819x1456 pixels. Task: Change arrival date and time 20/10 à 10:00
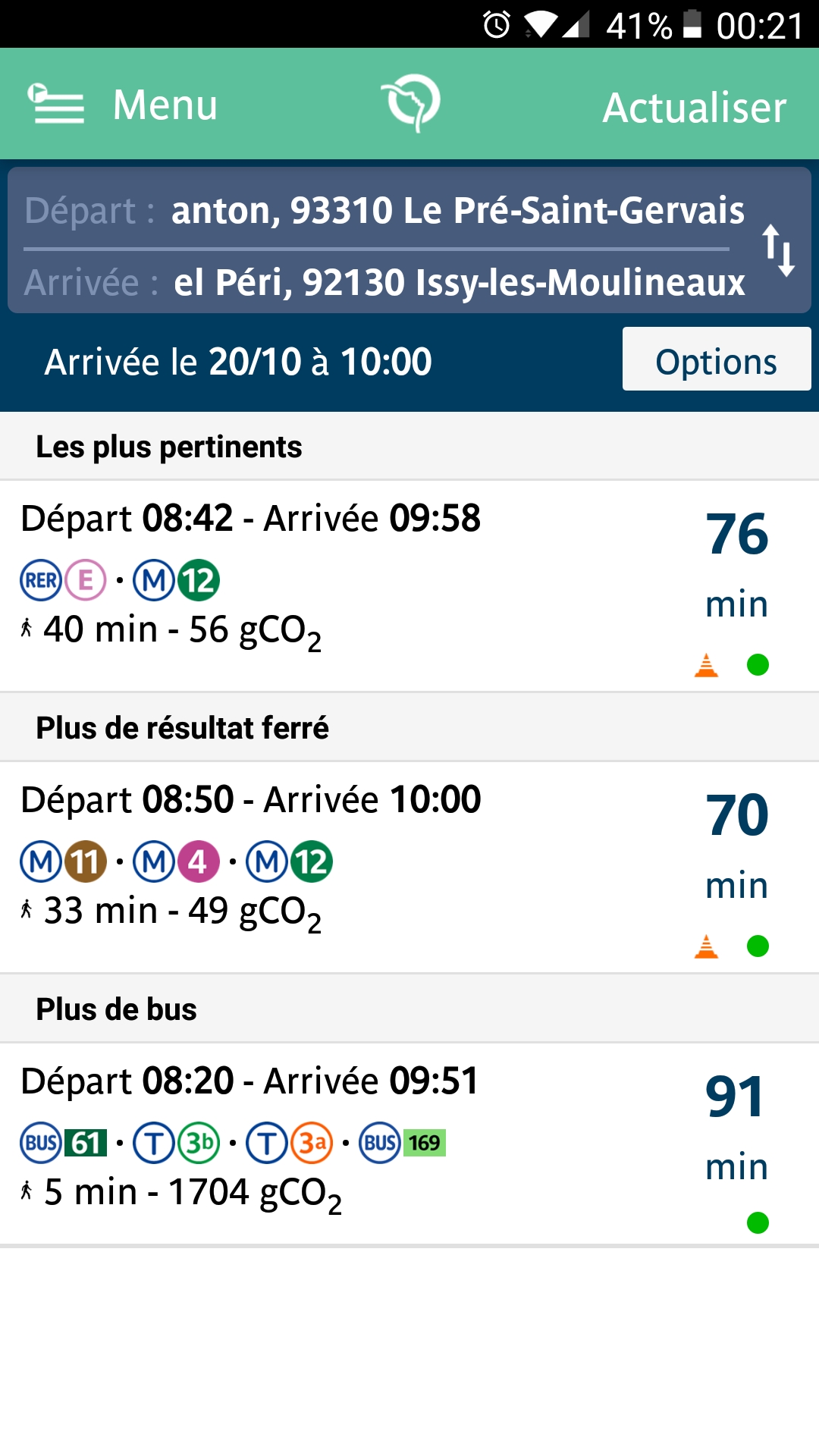238,362
